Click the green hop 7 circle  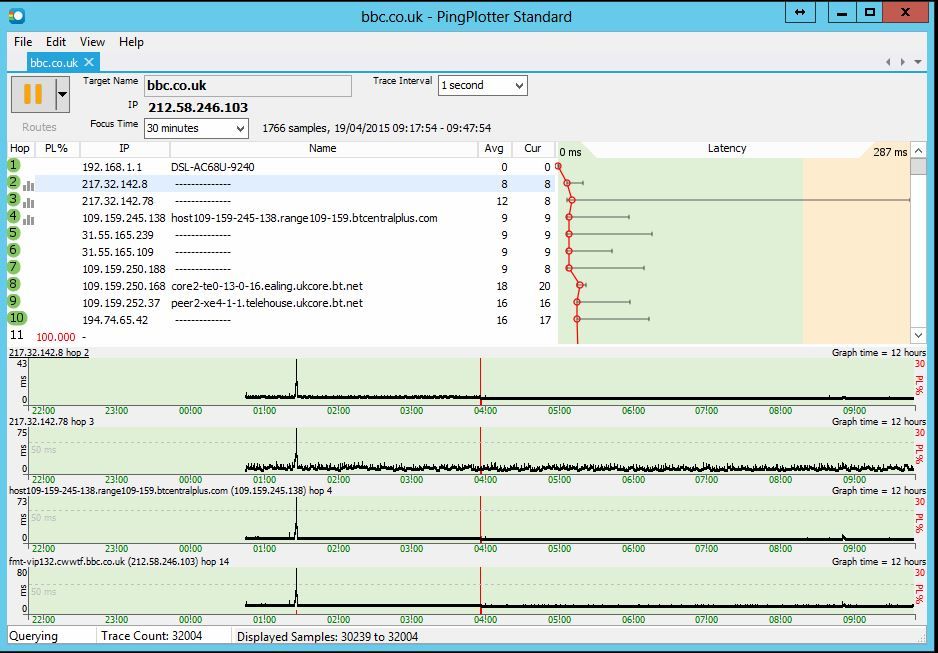click(14, 267)
